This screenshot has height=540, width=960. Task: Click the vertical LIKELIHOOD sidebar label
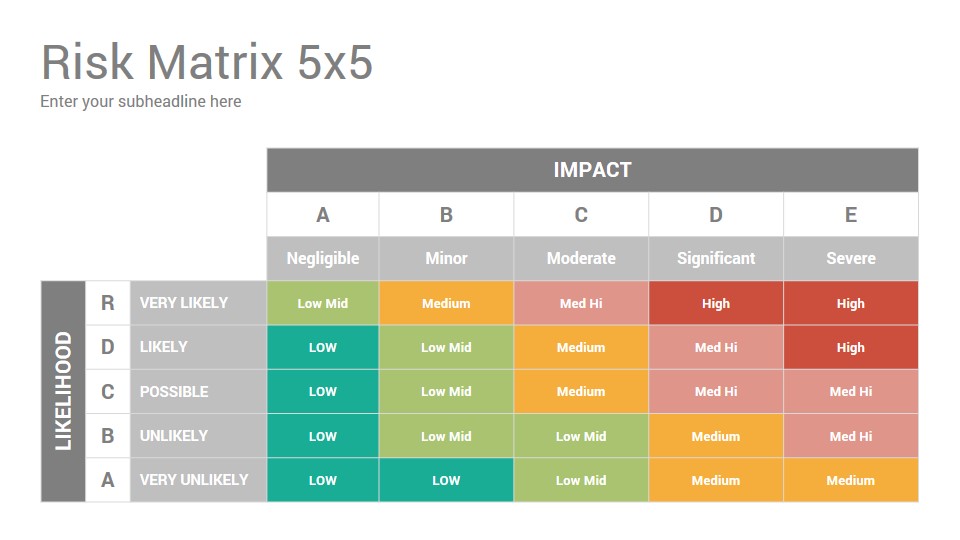pyautogui.click(x=63, y=392)
